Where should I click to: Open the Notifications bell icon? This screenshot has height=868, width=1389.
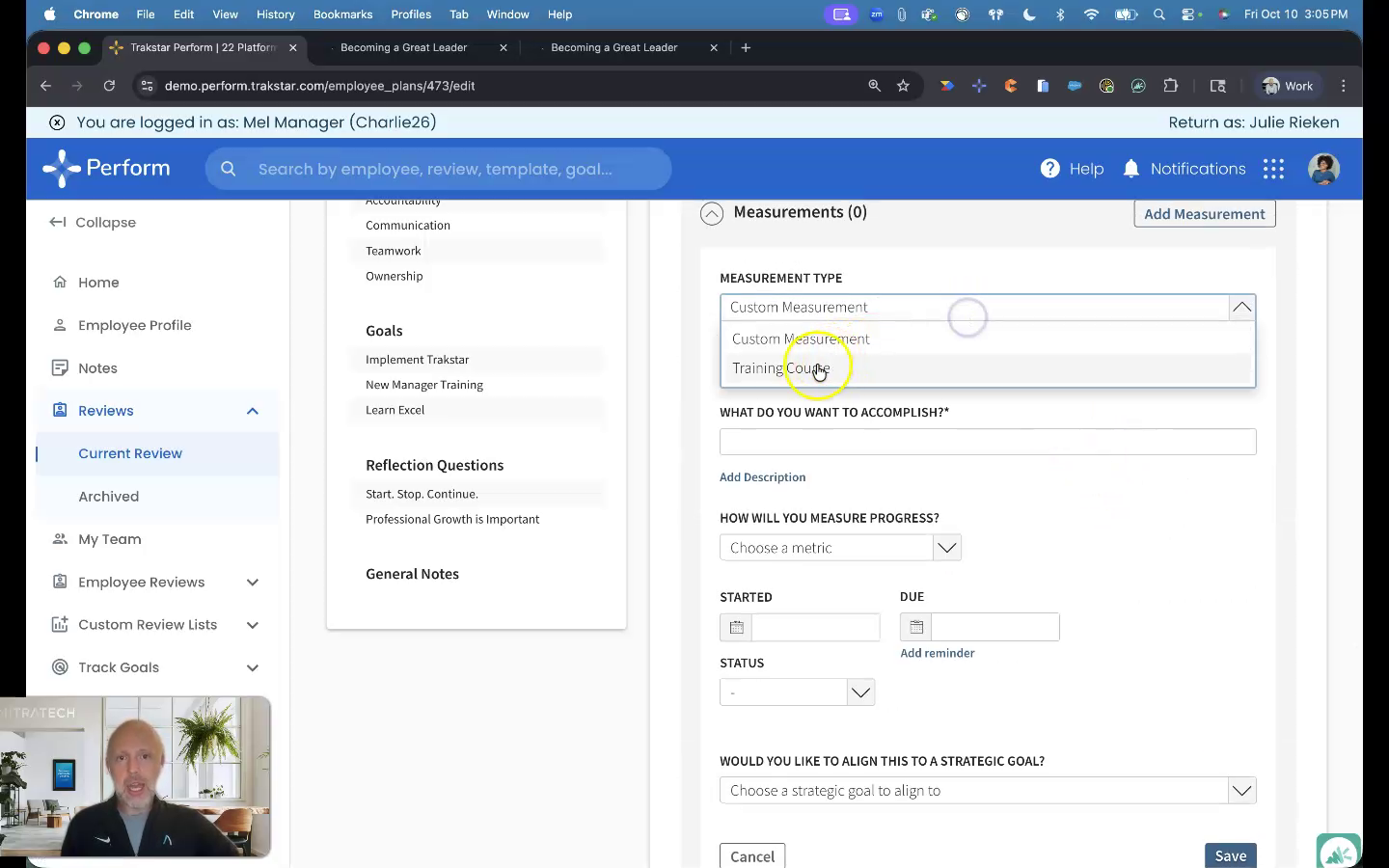point(1131,169)
